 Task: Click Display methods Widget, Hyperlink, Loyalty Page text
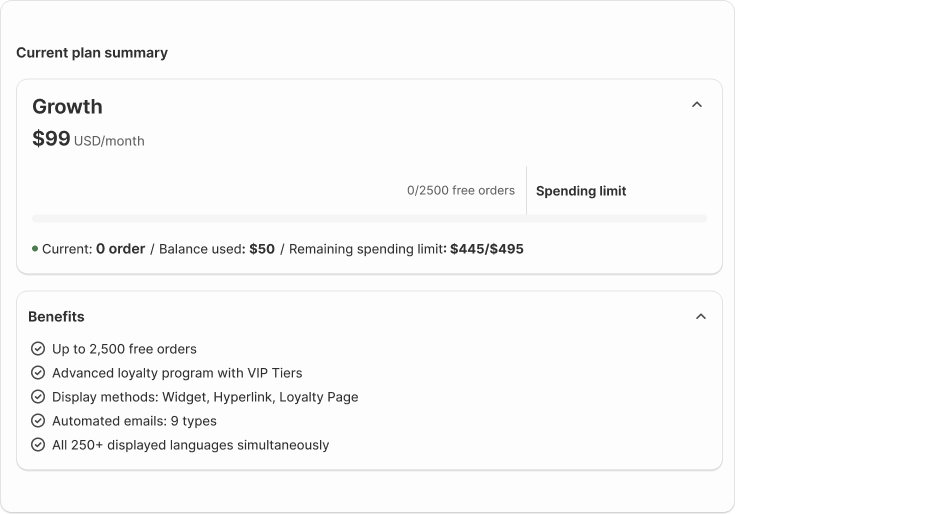pyautogui.click(x=205, y=397)
